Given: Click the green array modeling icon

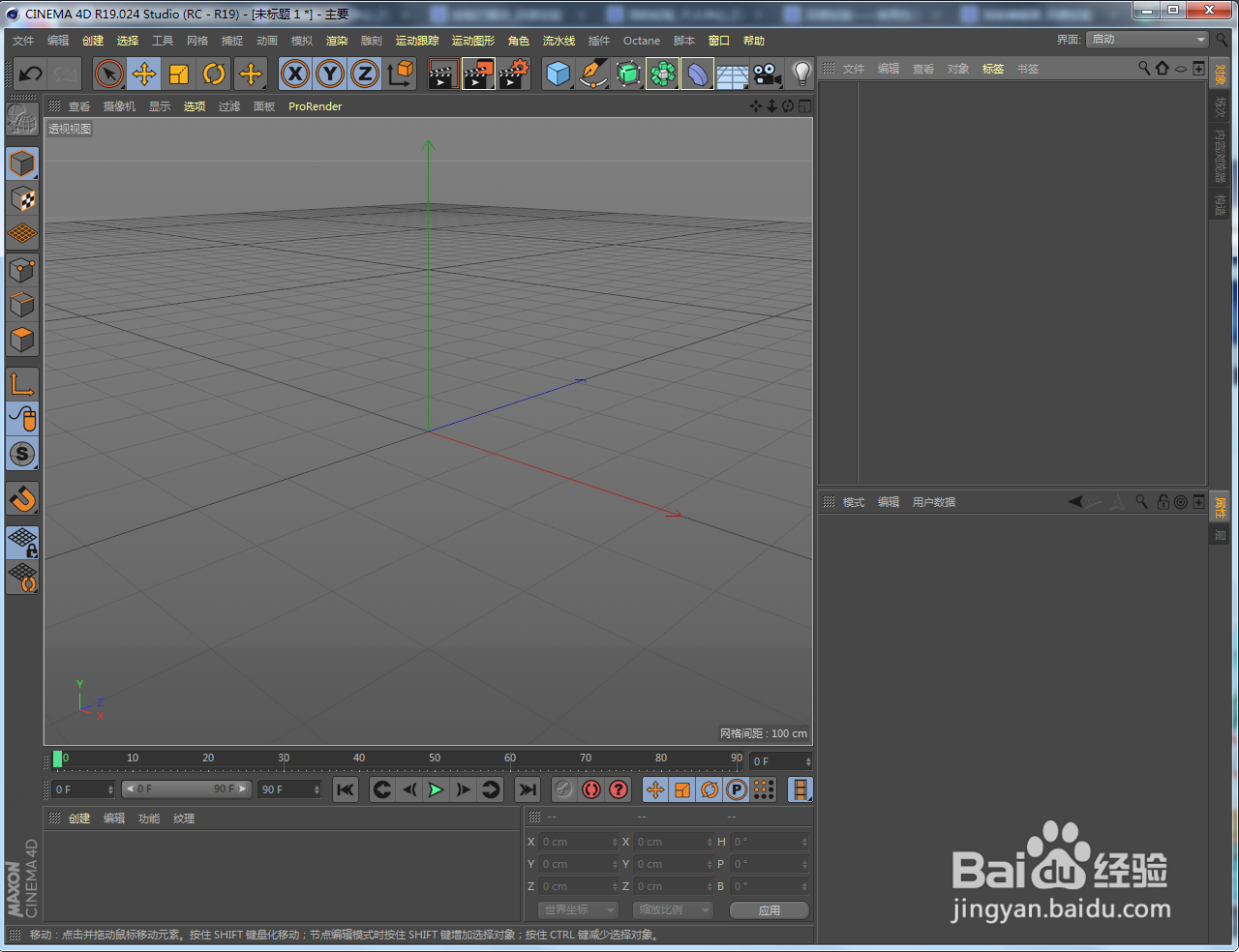Looking at the screenshot, I should (x=662, y=74).
